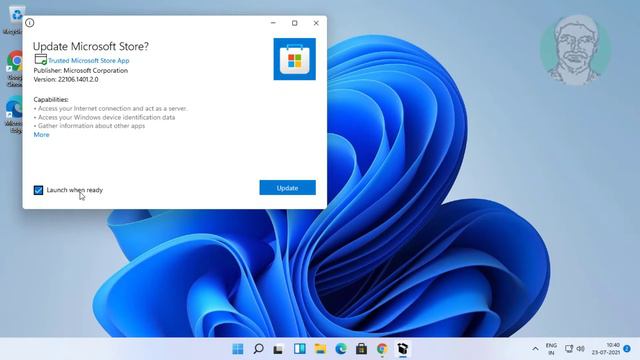Switch the ENG IN input language
The image size is (640, 360).
click(551, 349)
